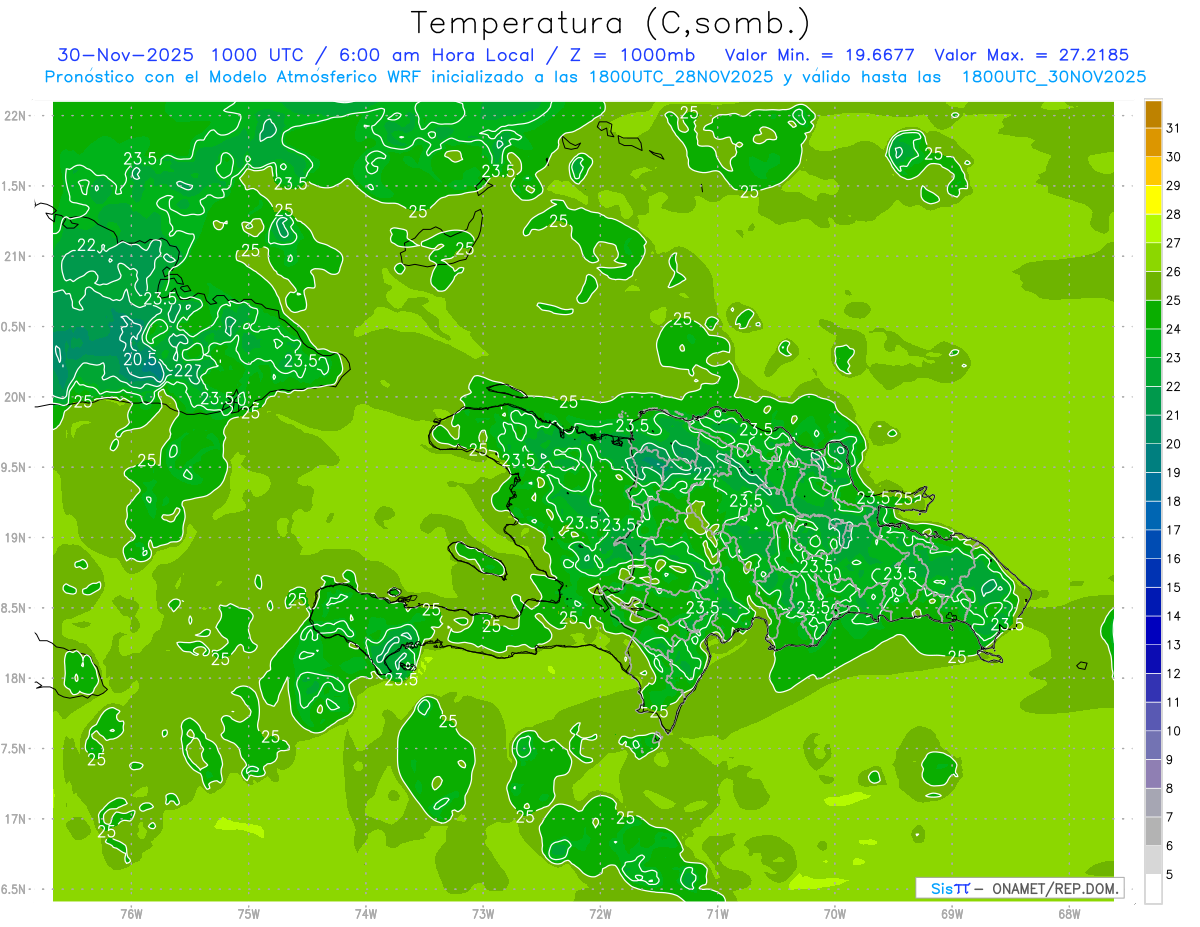The image size is (1200, 927).
Task: Click the "18N" latitude axis label
Action: click(x=14, y=678)
